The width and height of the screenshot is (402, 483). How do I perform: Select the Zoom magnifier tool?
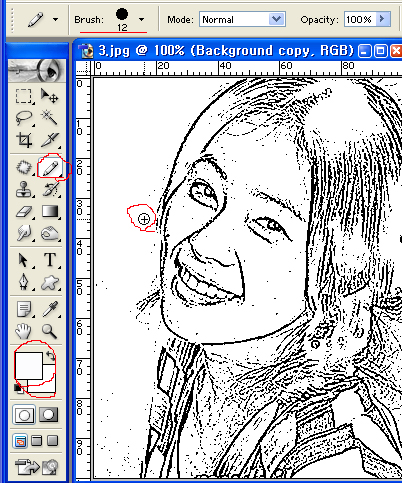pyautogui.click(x=50, y=331)
